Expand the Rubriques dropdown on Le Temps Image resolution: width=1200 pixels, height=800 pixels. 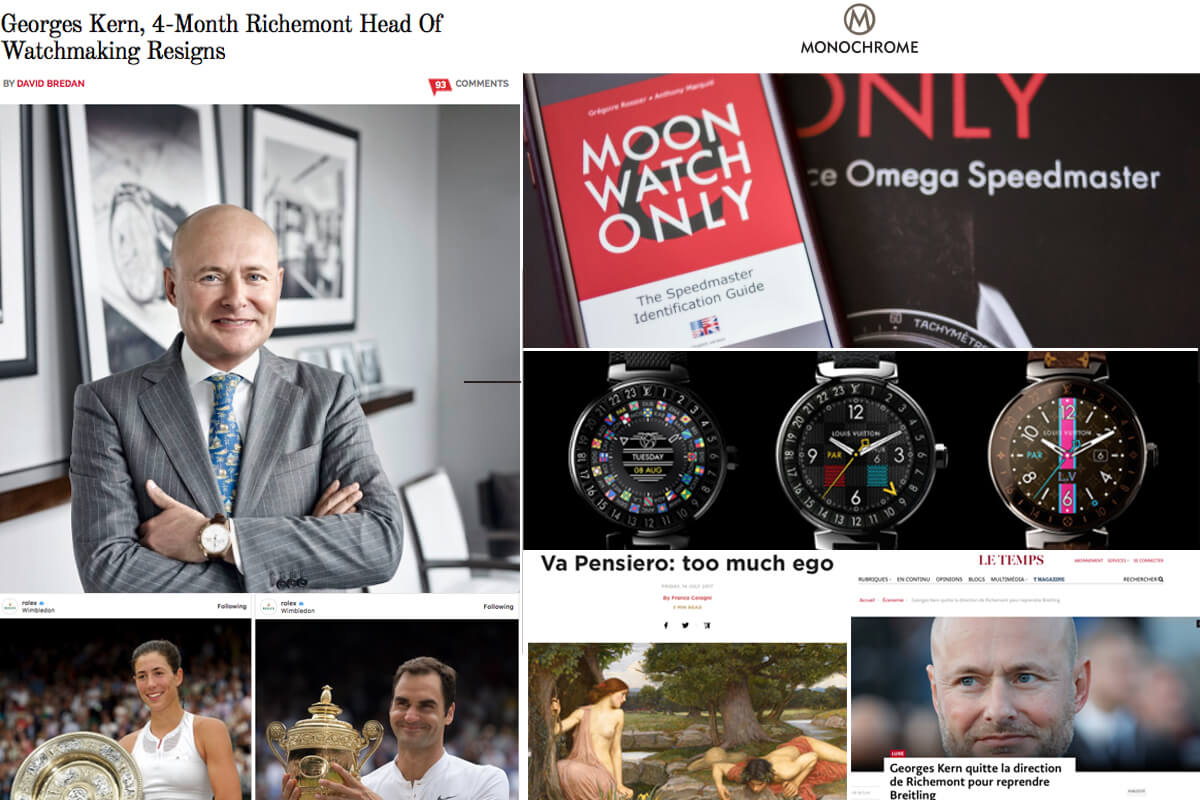[874, 579]
